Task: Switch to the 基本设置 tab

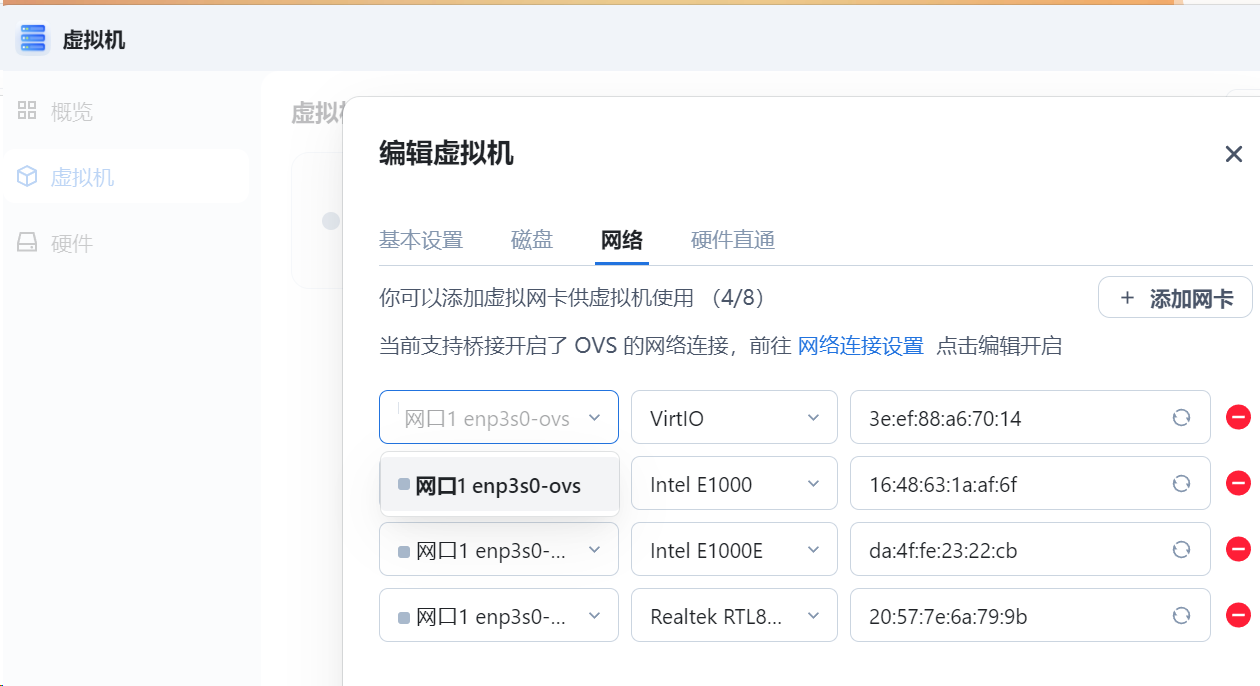Action: pyautogui.click(x=420, y=240)
